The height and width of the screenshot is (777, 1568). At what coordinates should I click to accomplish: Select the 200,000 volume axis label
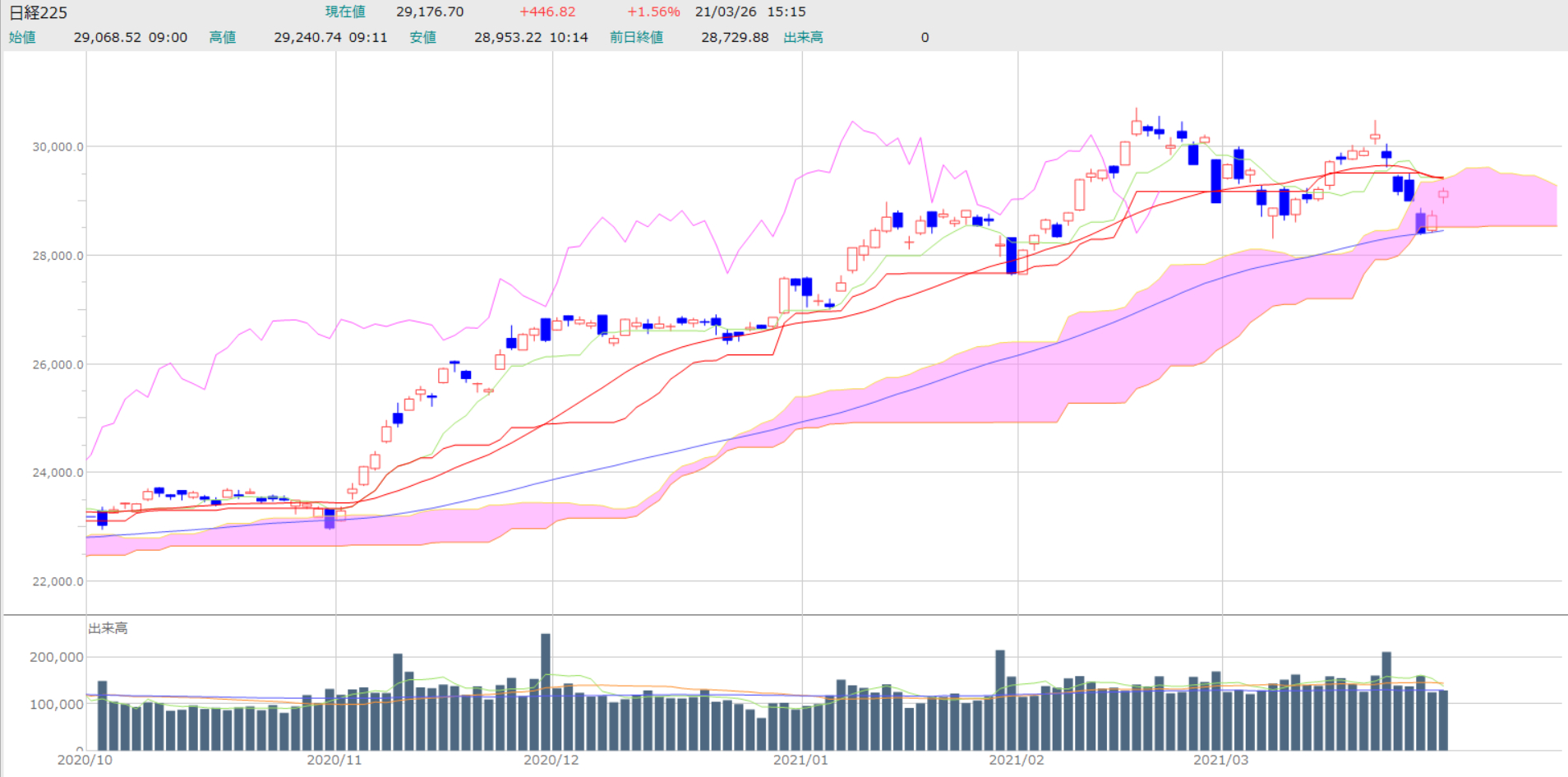pyautogui.click(x=57, y=657)
